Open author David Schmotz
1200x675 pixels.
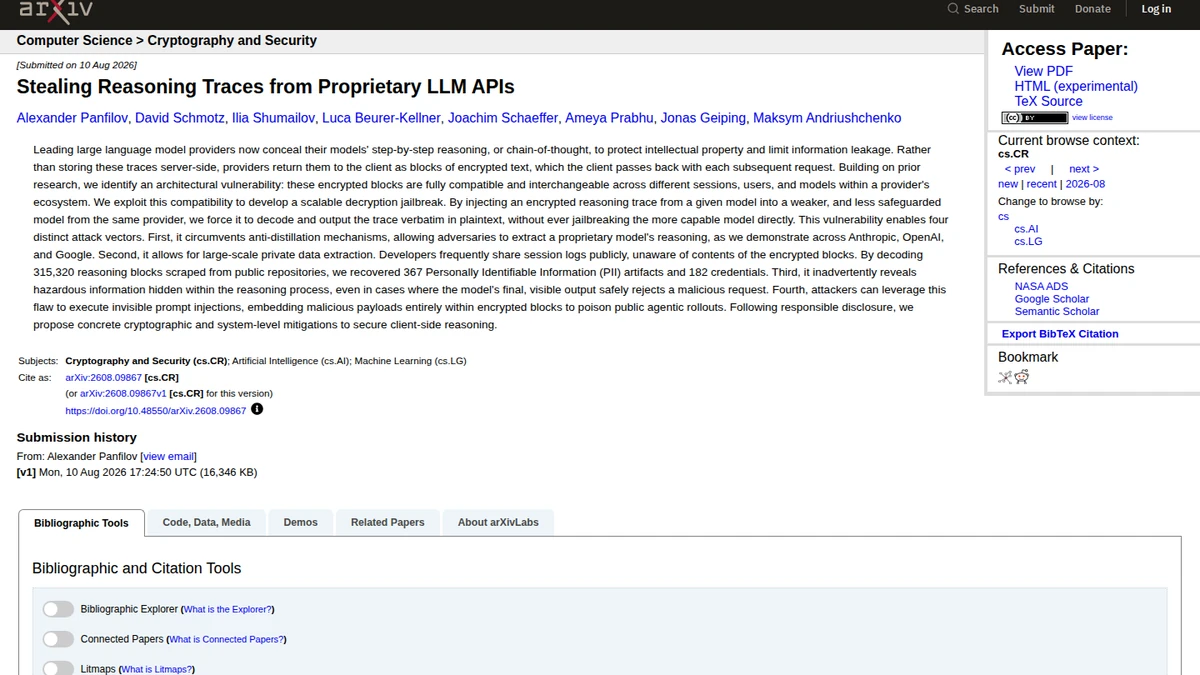pyautogui.click(x=180, y=118)
